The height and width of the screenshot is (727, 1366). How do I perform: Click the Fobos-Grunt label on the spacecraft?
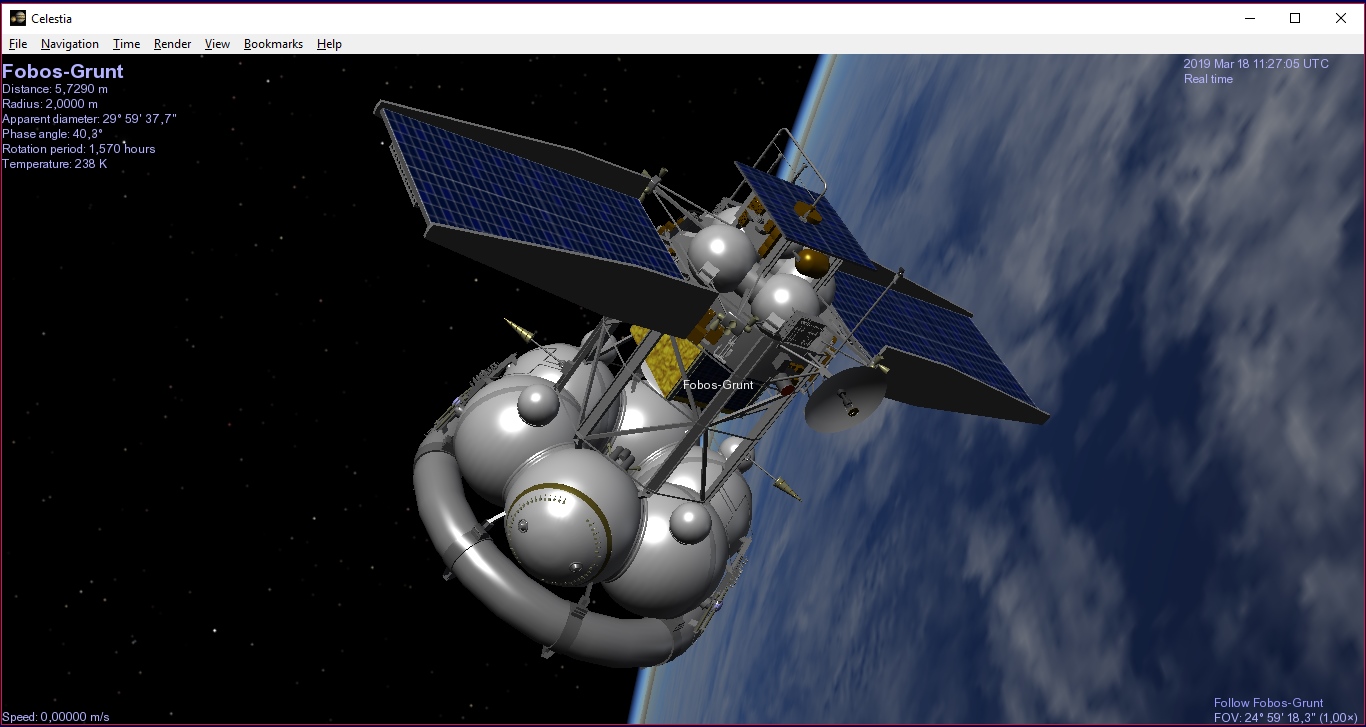coord(718,385)
